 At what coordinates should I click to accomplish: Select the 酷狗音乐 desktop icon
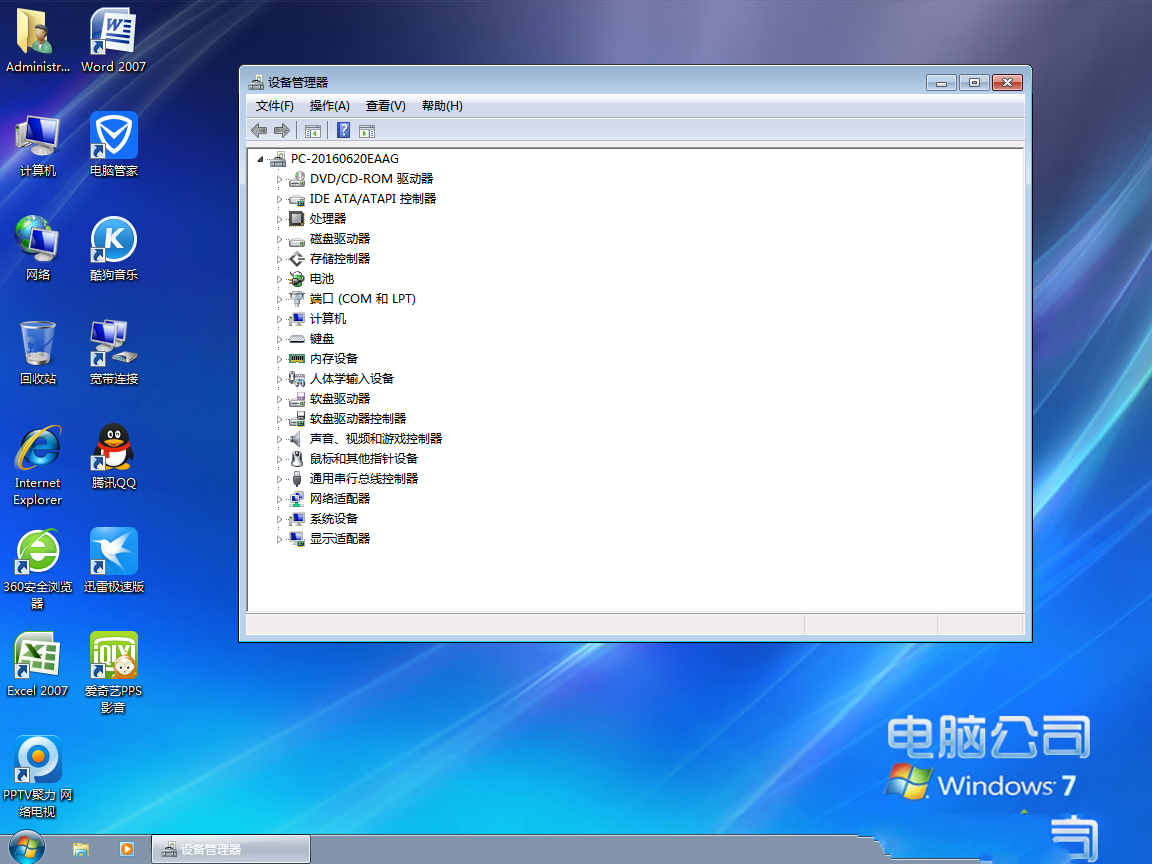tap(113, 240)
